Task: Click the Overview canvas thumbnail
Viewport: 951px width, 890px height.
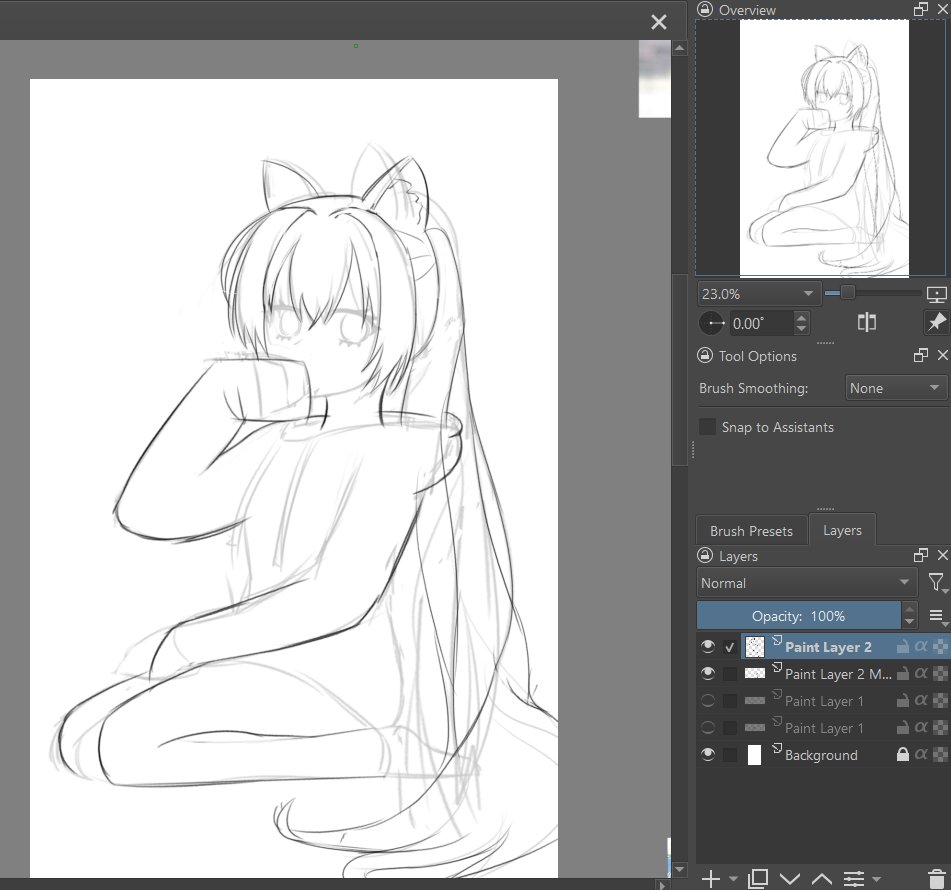Action: (x=824, y=148)
